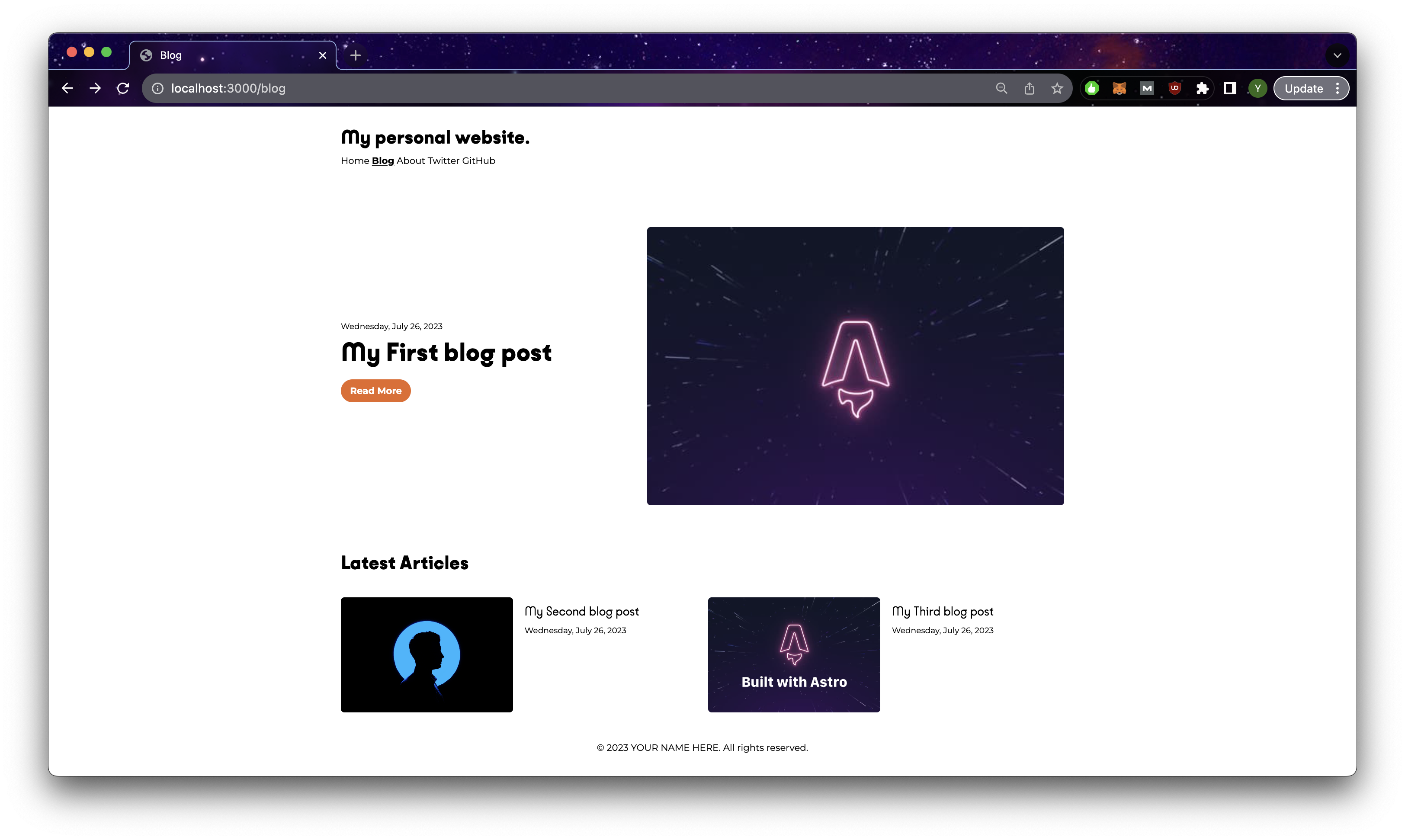Click the browser back arrow

click(x=67, y=88)
